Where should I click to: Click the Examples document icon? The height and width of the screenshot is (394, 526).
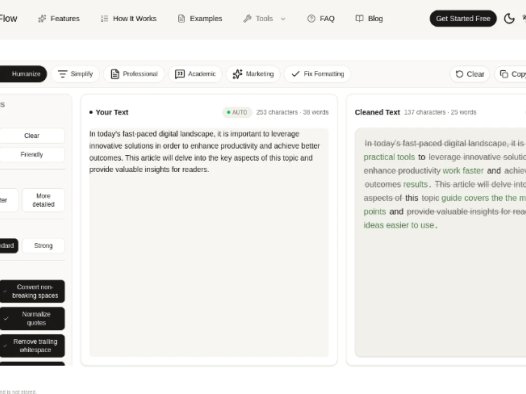point(181,18)
